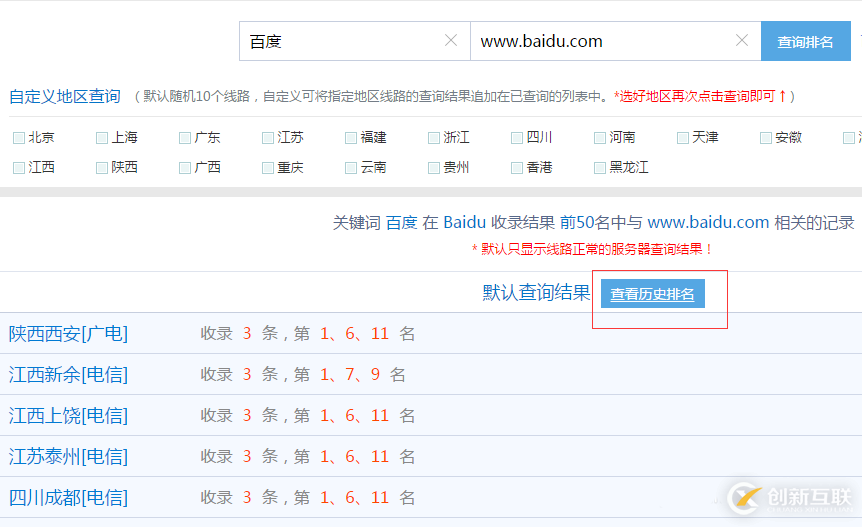Open the 江苏泰州[电信] result link
Image resolution: width=862 pixels, height=527 pixels.
click(68, 457)
